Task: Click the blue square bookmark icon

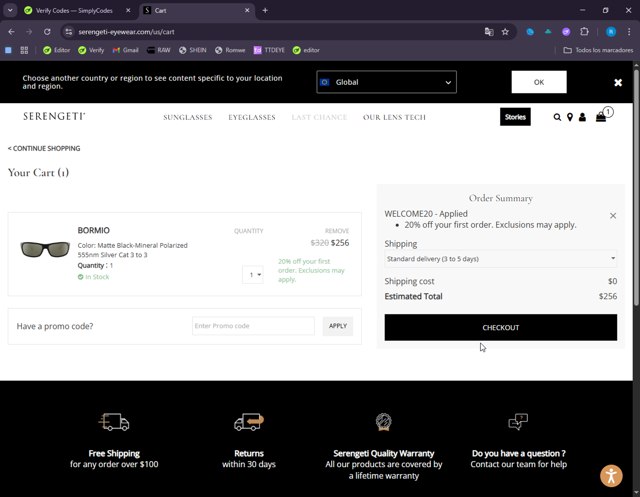Action: pyautogui.click(x=8, y=50)
